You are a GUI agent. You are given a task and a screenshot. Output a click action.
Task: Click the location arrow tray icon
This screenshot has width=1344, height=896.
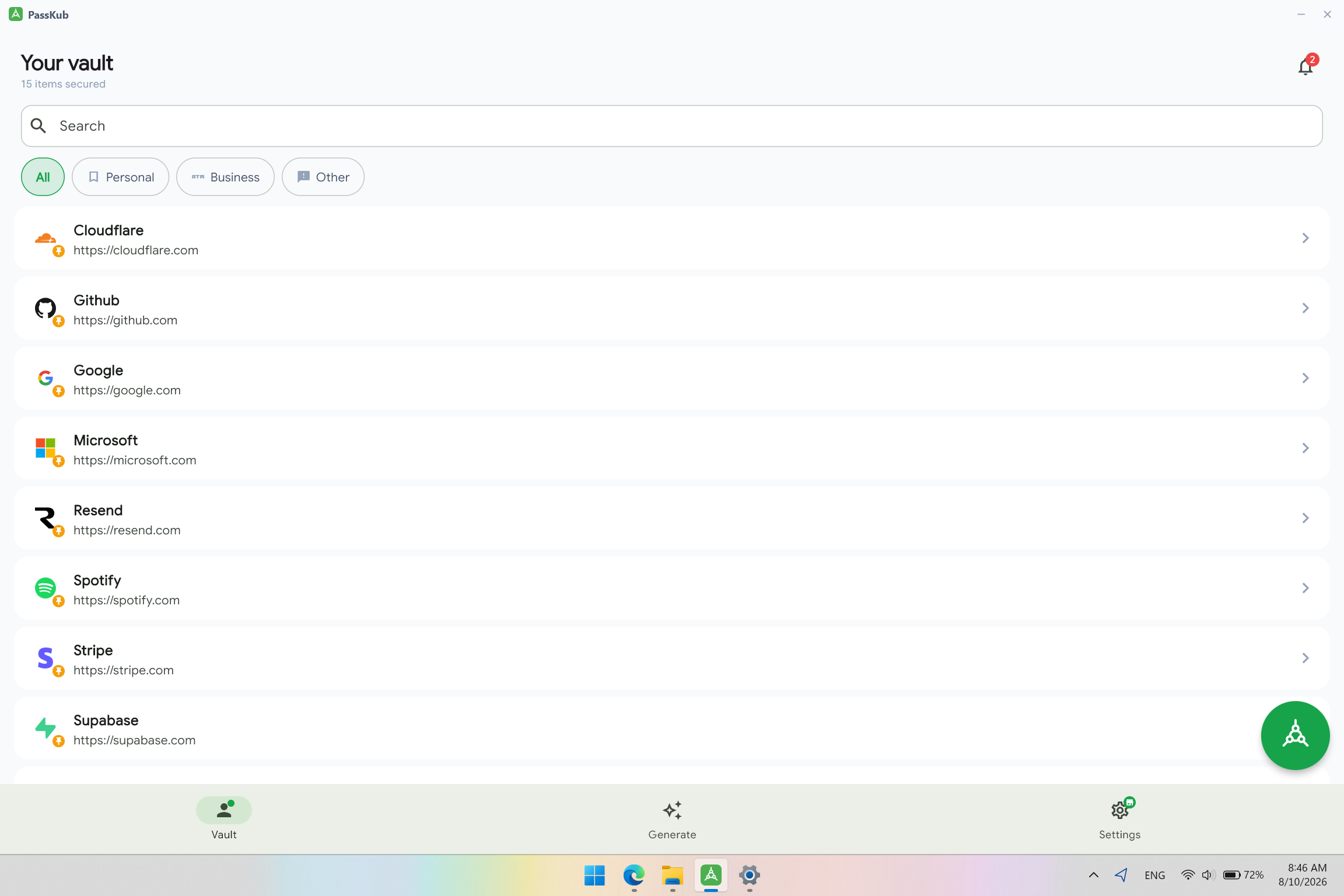pyautogui.click(x=1121, y=875)
